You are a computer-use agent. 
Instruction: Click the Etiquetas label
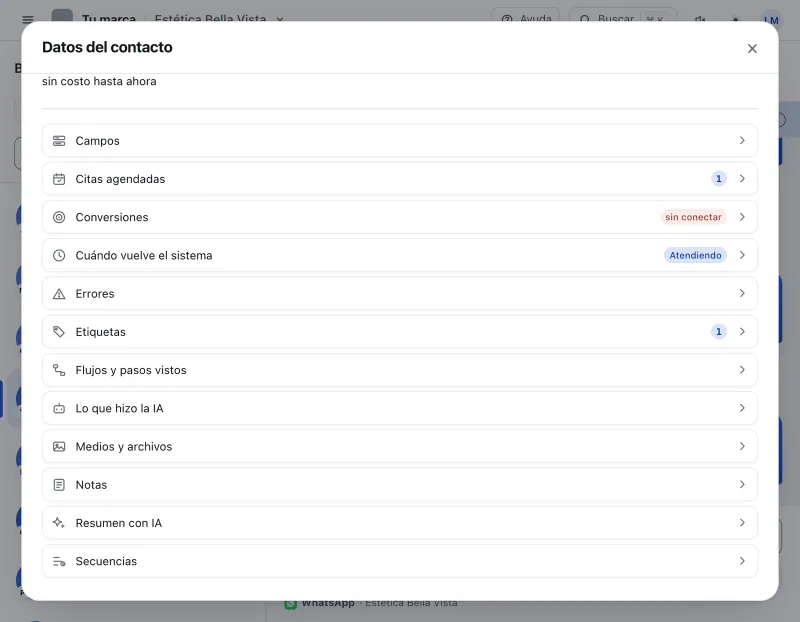pos(101,332)
